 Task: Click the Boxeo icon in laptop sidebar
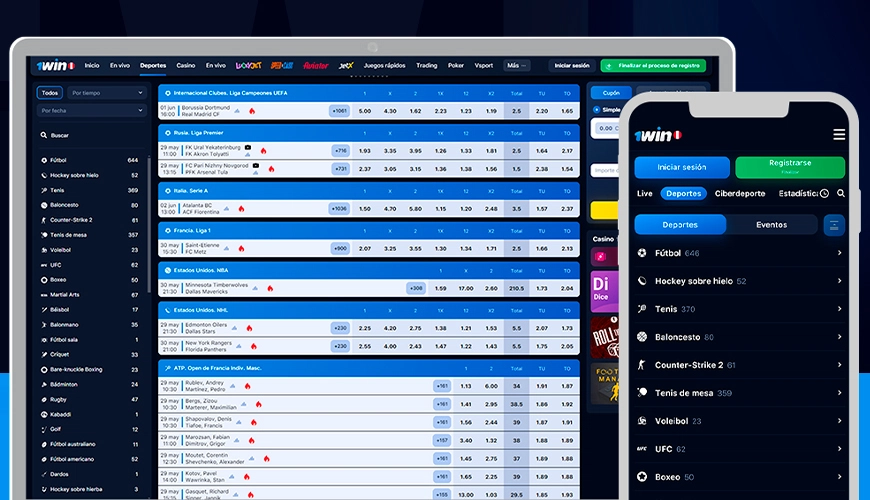click(44, 280)
